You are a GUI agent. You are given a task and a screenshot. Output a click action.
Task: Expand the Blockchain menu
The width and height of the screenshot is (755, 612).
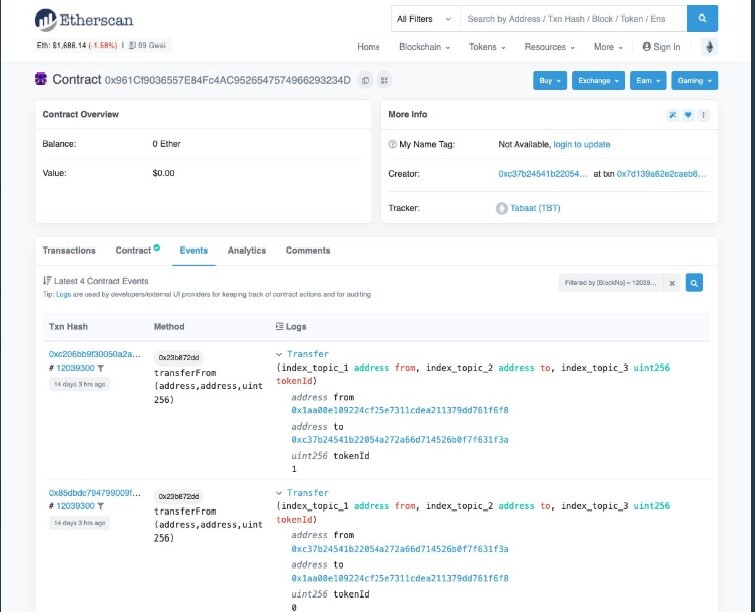pyautogui.click(x=424, y=47)
